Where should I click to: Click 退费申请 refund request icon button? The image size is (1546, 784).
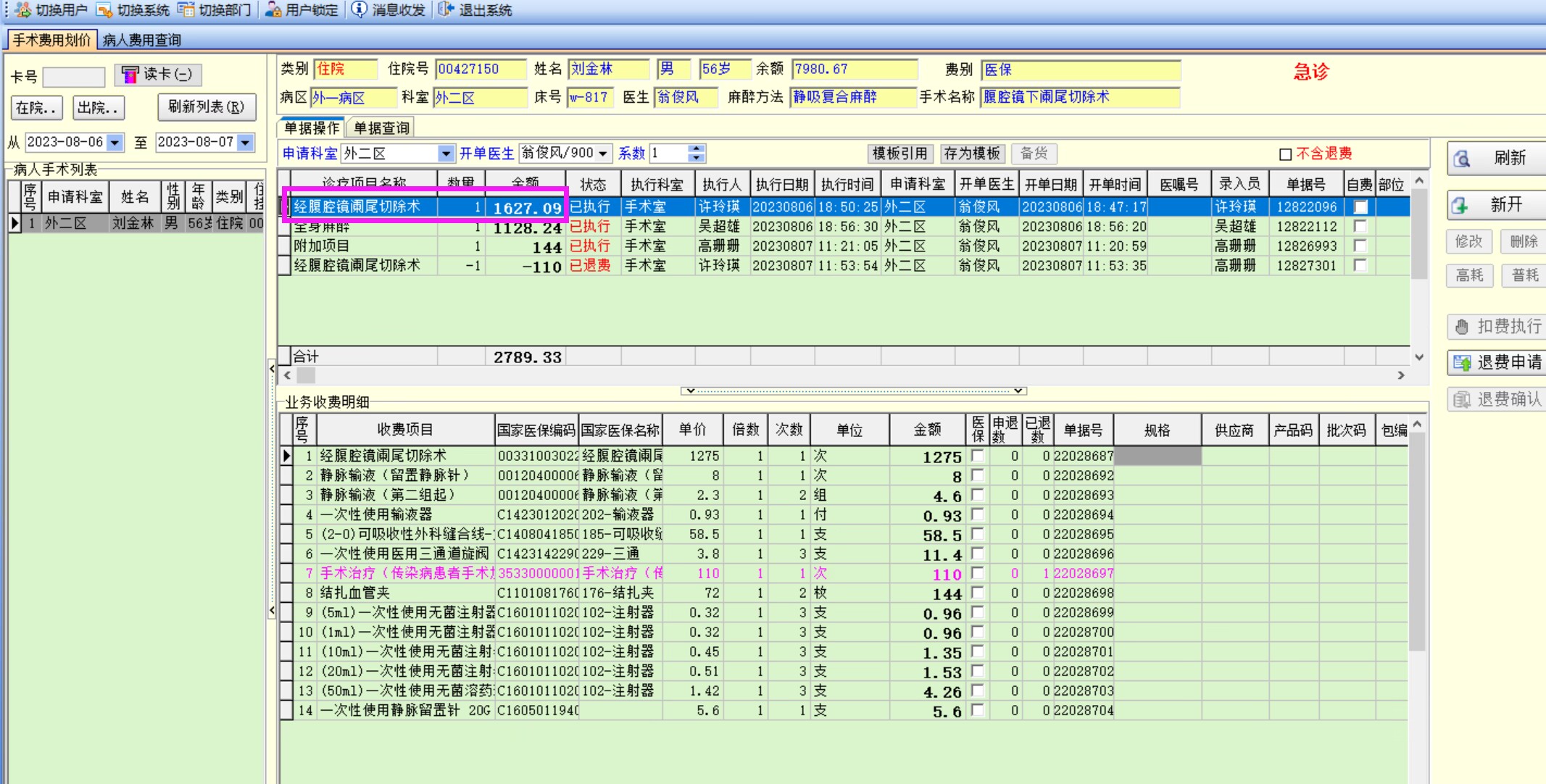click(x=1497, y=362)
